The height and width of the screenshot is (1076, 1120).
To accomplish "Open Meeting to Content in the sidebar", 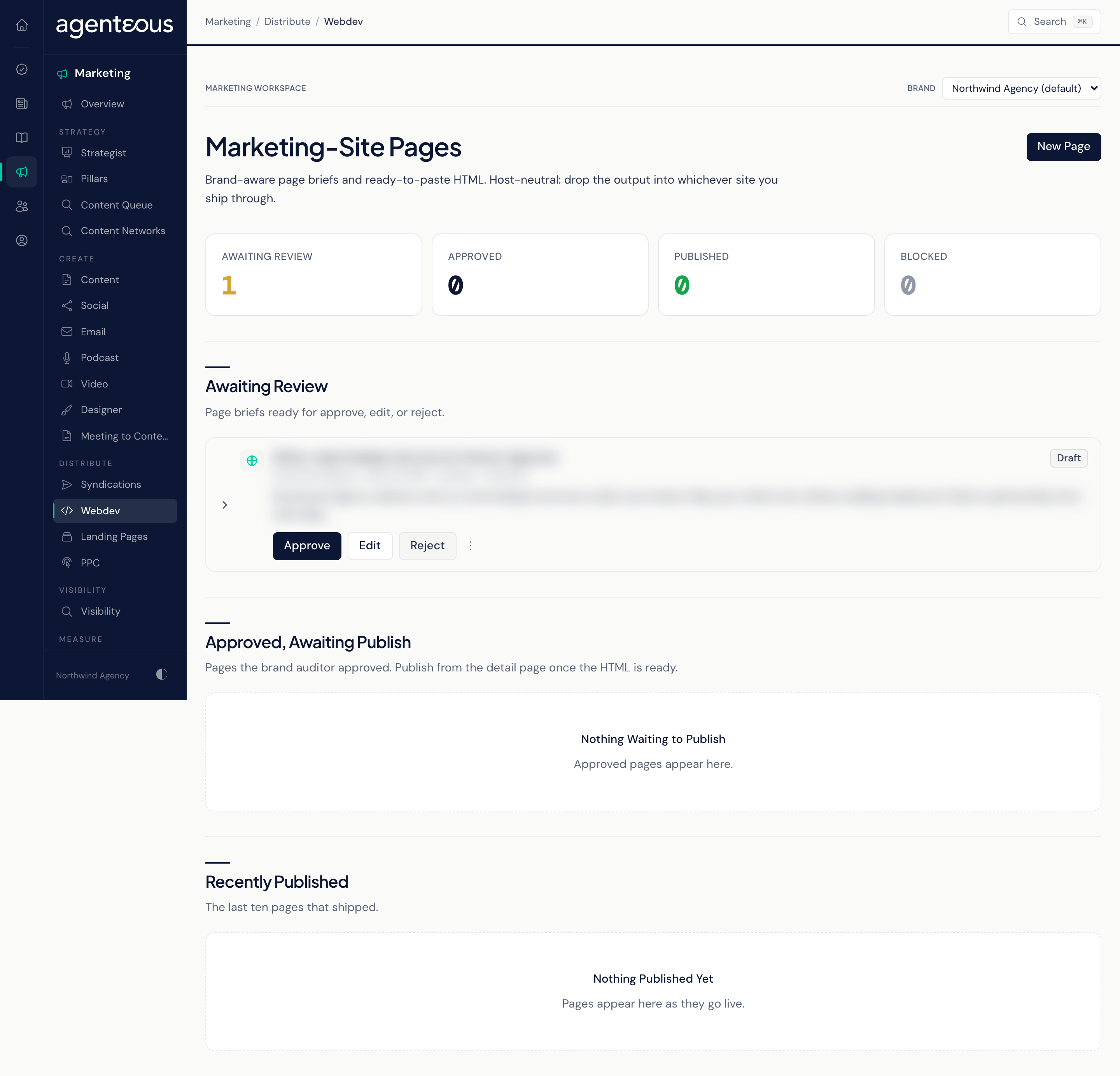I will pyautogui.click(x=115, y=436).
